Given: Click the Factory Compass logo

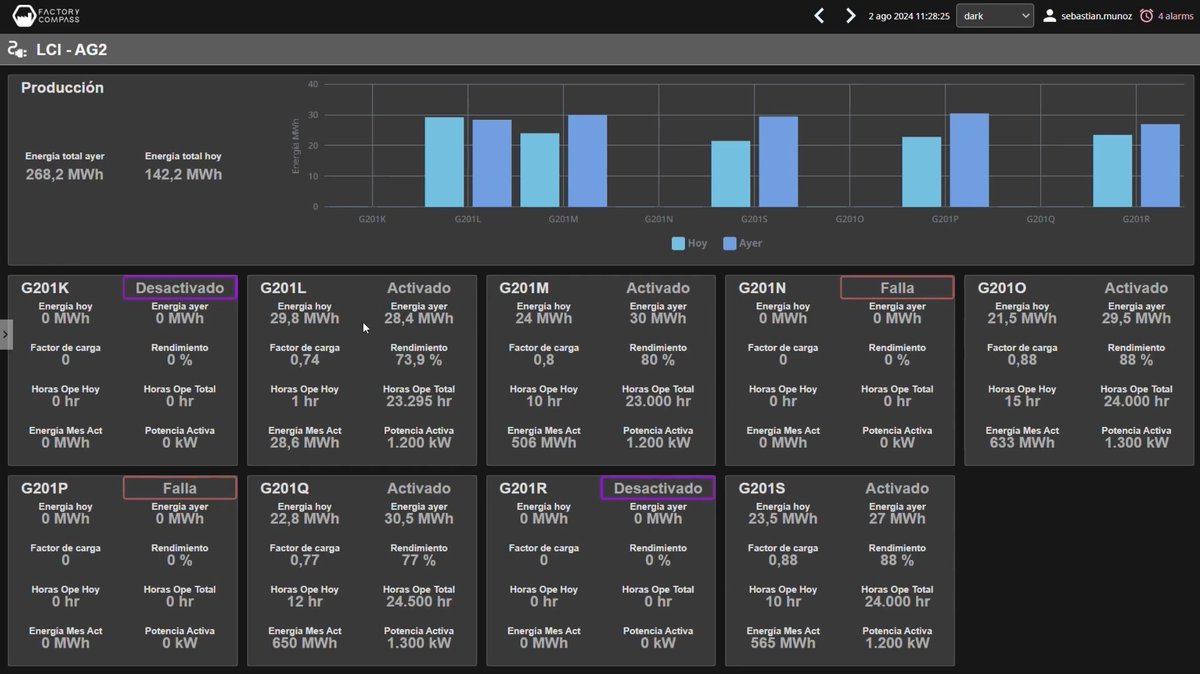Looking at the screenshot, I should point(46,15).
